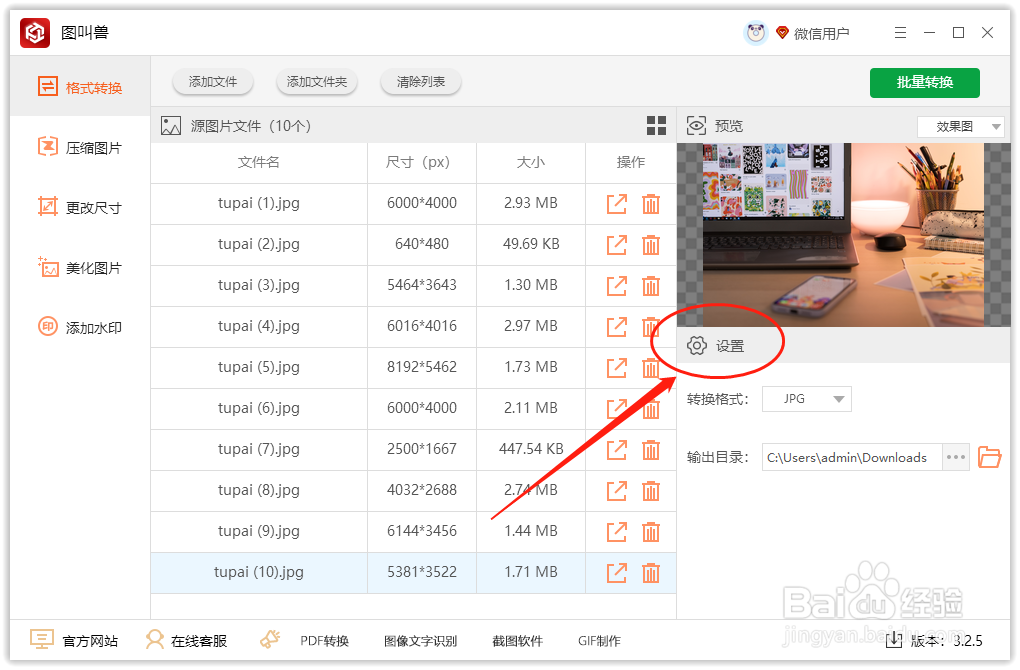1020x670 pixels.
Task: Open the 效果图 preview mode dropdown
Action: 960,126
